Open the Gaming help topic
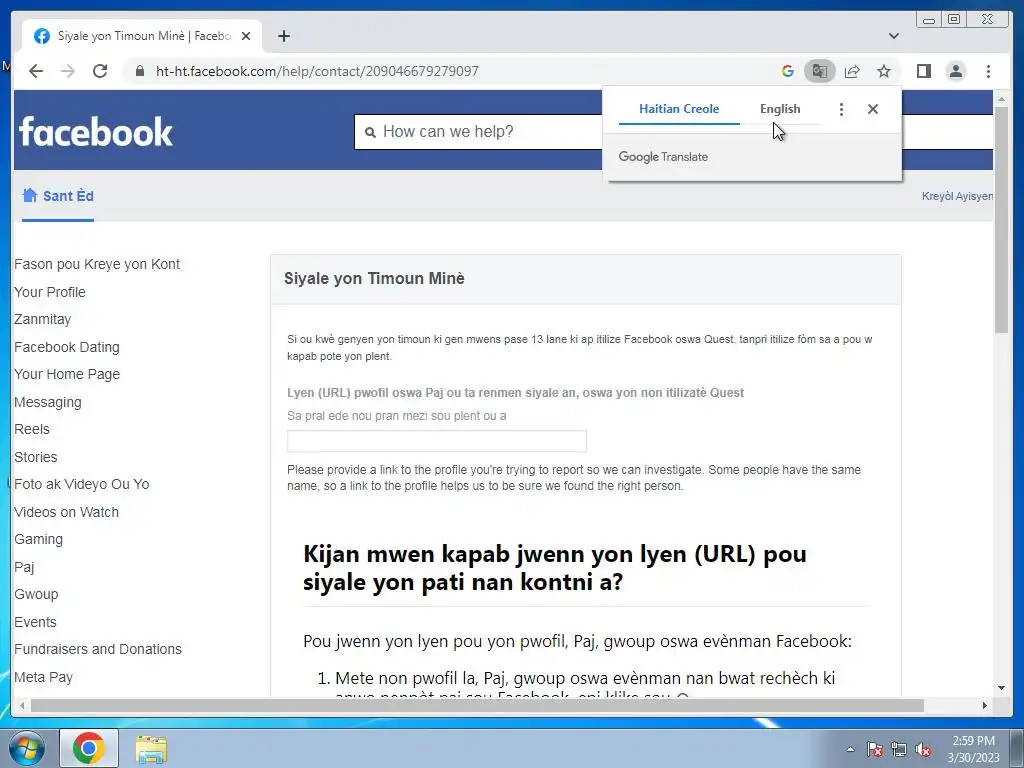The height and width of the screenshot is (768, 1024). click(x=39, y=539)
